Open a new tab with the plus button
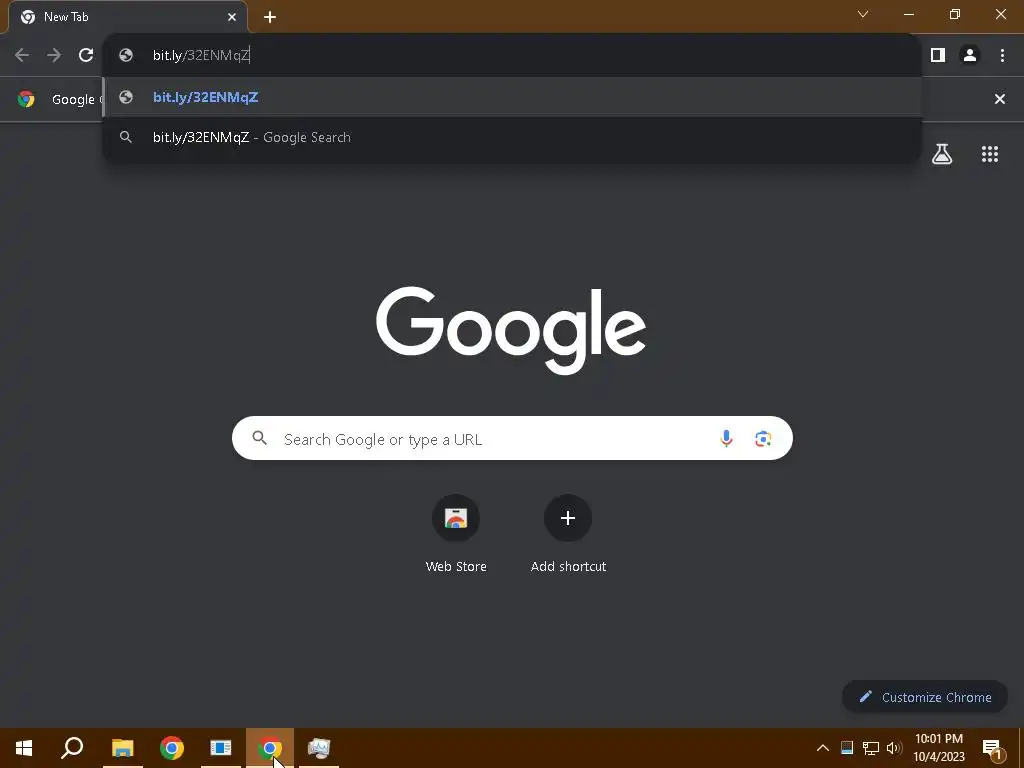 click(270, 17)
